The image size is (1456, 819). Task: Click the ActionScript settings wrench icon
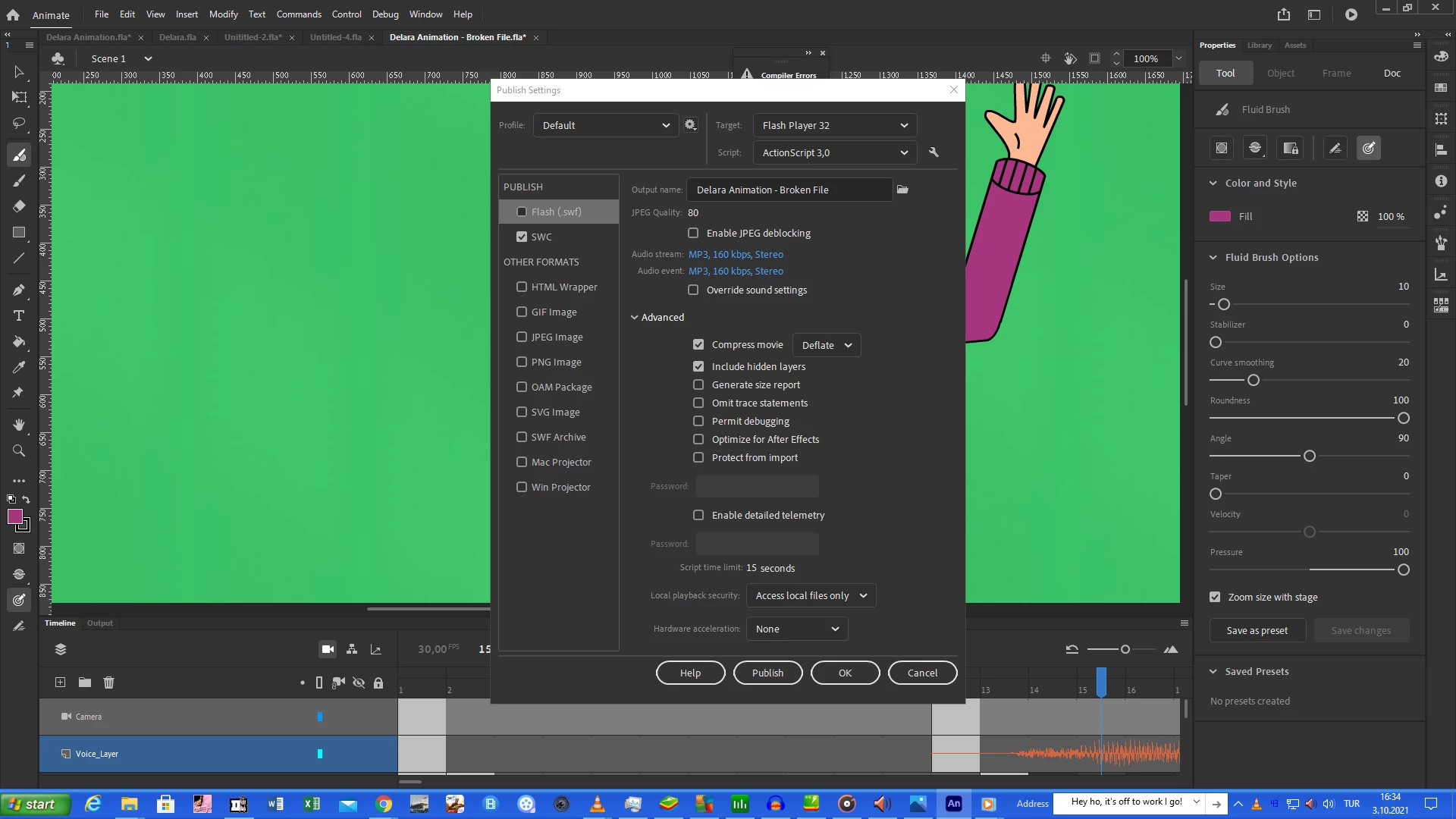pyautogui.click(x=934, y=152)
